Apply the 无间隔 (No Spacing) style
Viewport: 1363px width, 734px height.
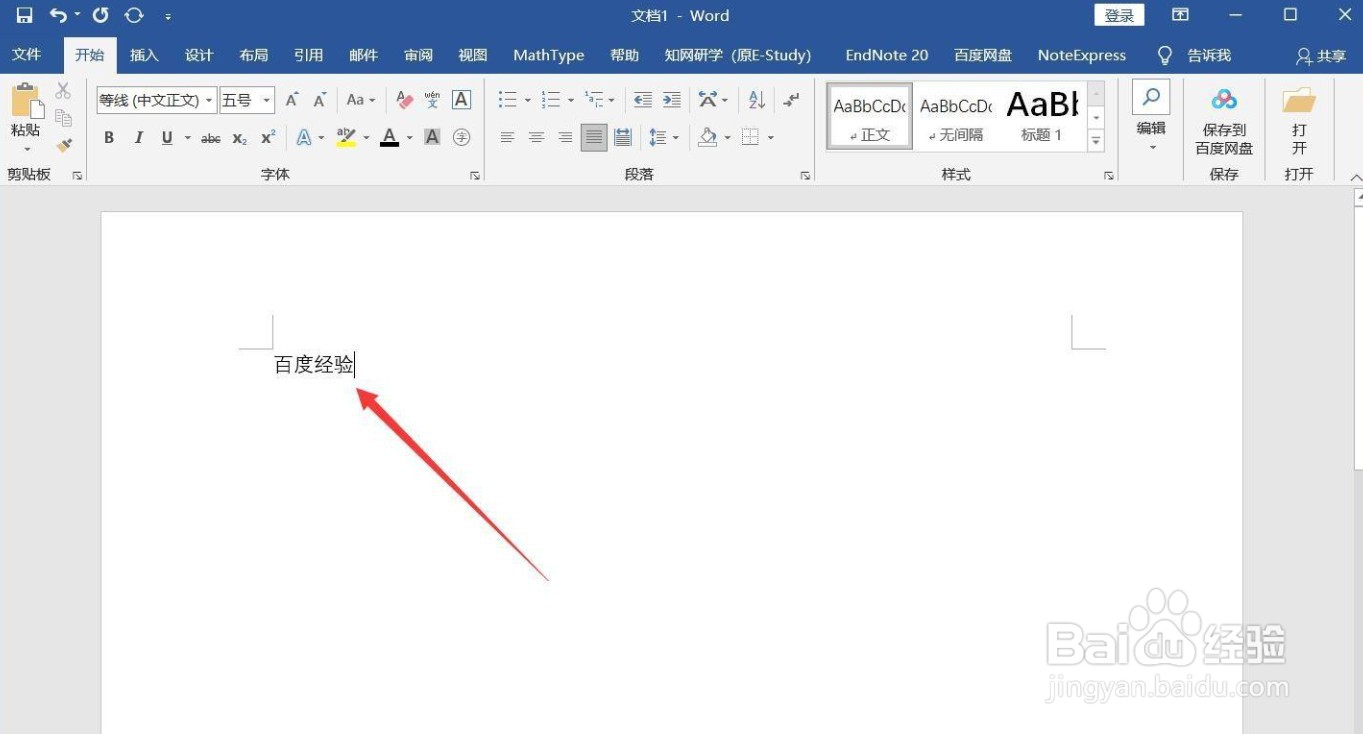coord(956,117)
